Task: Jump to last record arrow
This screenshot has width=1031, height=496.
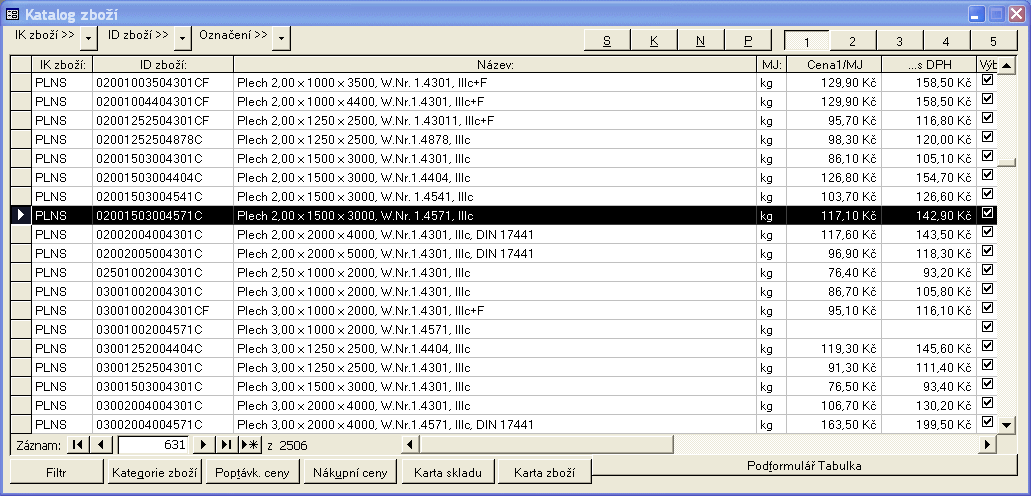Action: 227,444
